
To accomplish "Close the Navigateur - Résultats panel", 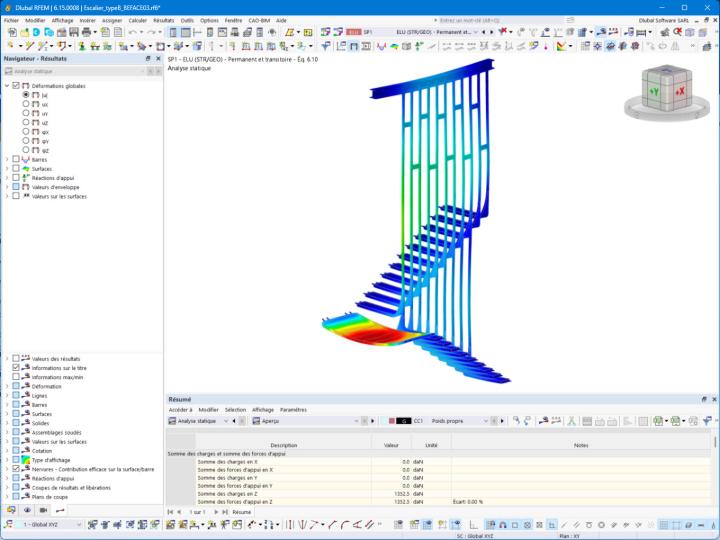I will pos(158,59).
